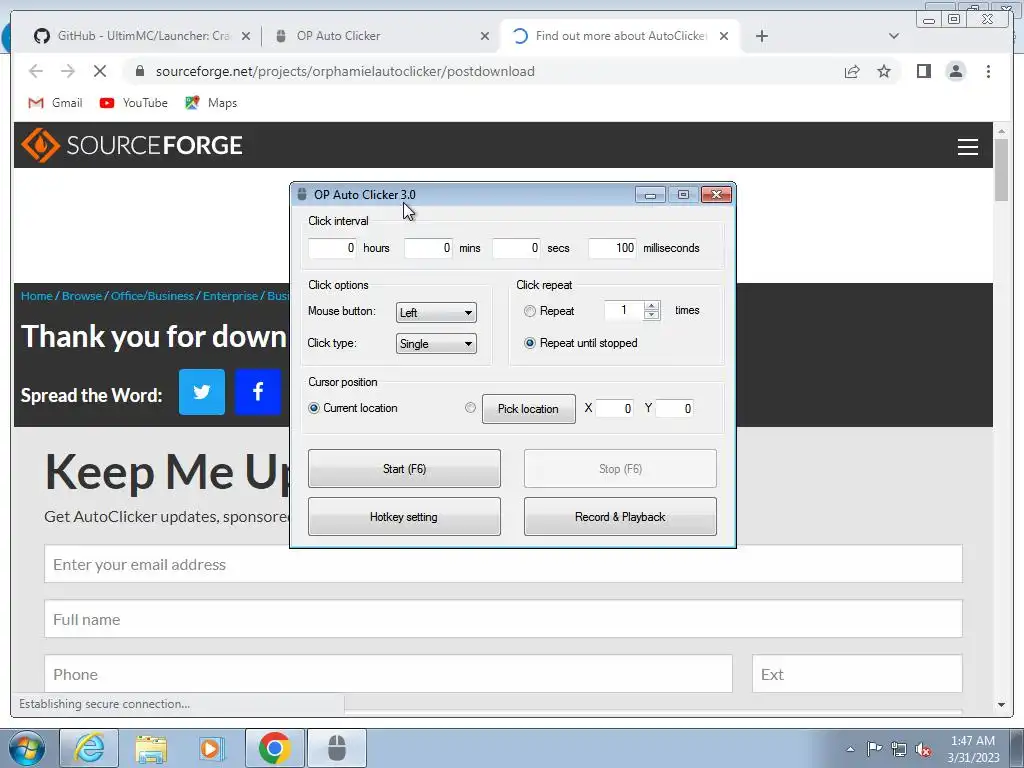Follow the Home breadcrumb link
This screenshot has height=768, width=1024.
click(x=37, y=296)
